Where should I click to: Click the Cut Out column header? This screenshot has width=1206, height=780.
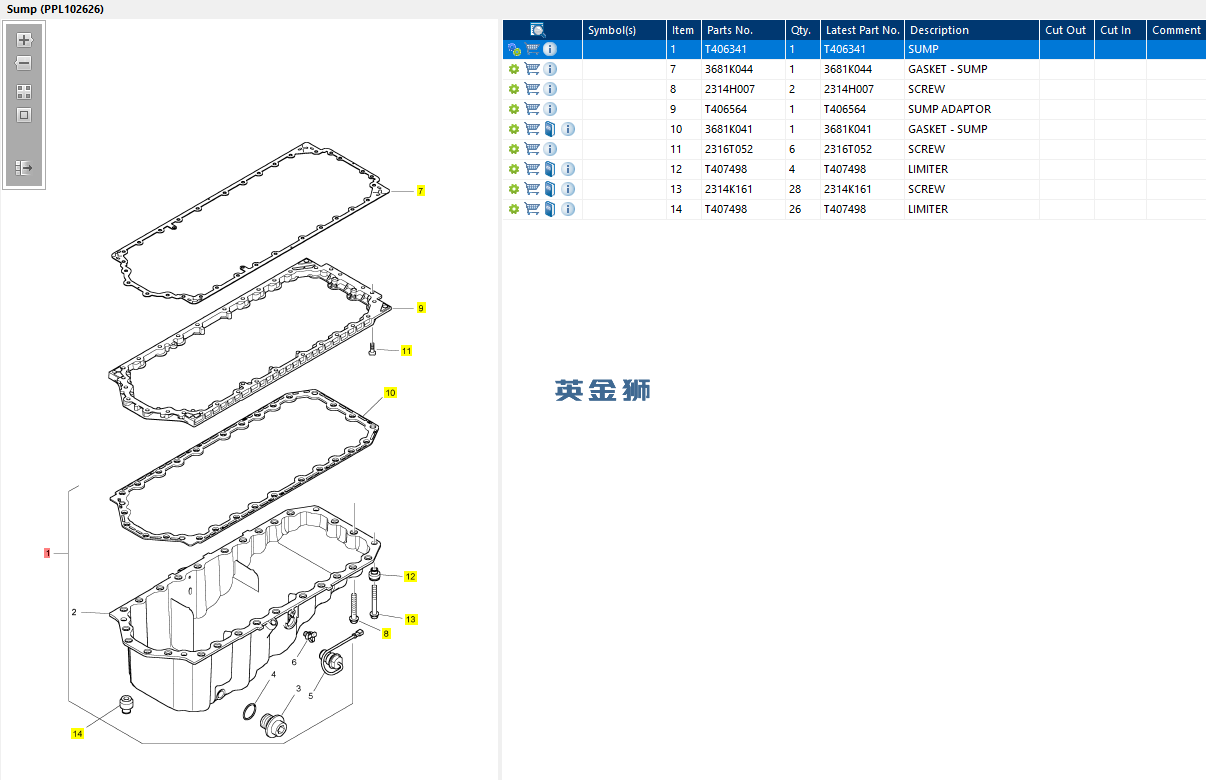coord(1066,30)
